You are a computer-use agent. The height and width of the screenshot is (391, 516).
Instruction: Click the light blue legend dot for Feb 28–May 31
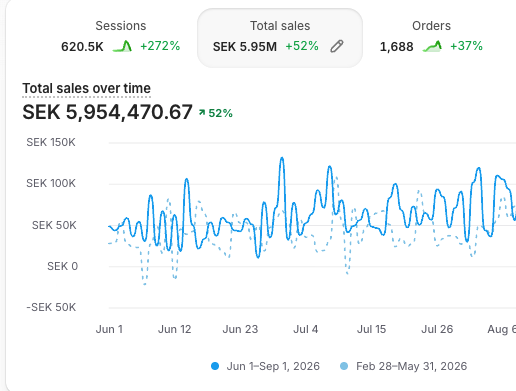tap(344, 366)
